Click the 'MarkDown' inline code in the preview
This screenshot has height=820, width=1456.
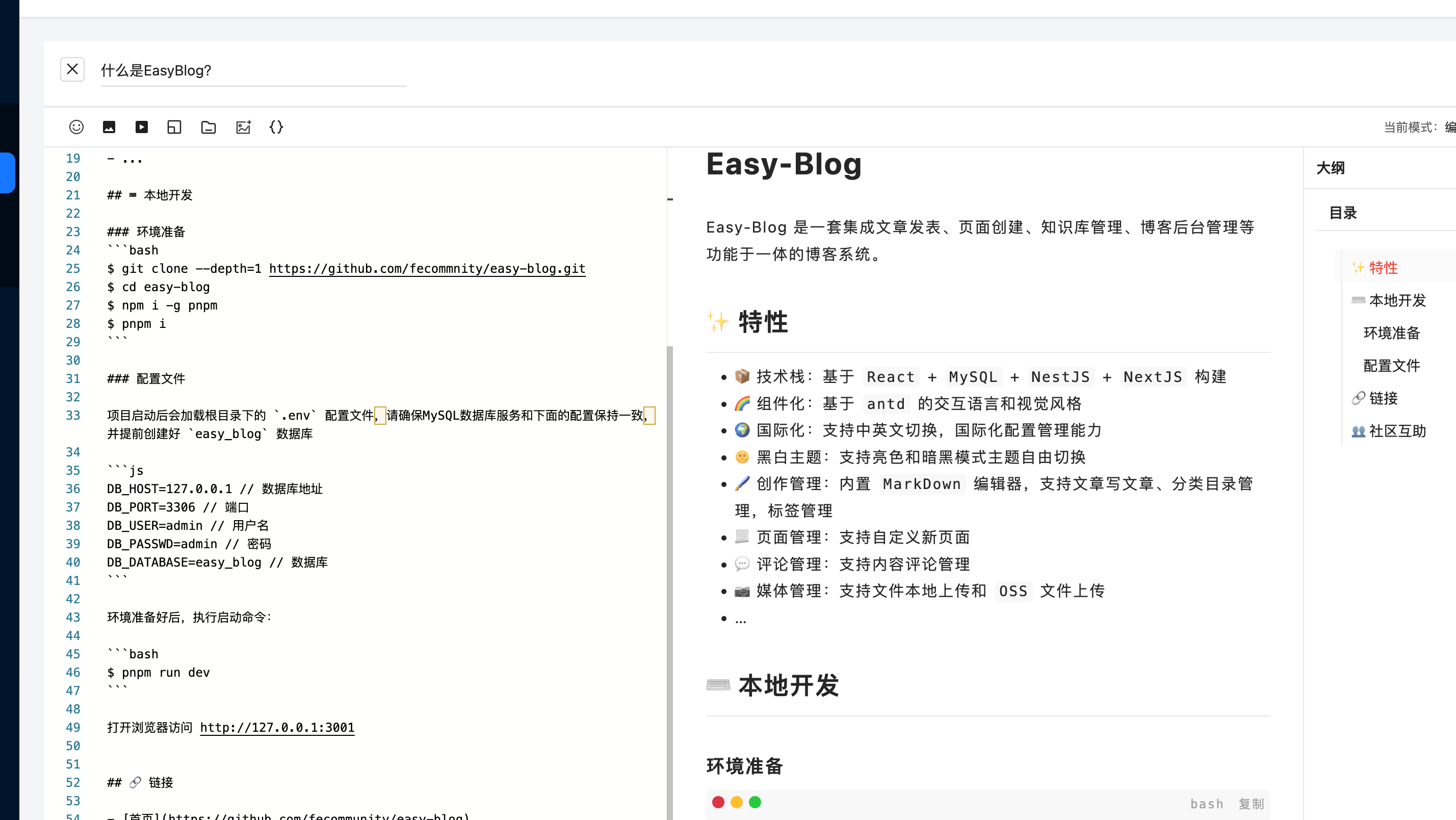(x=922, y=484)
